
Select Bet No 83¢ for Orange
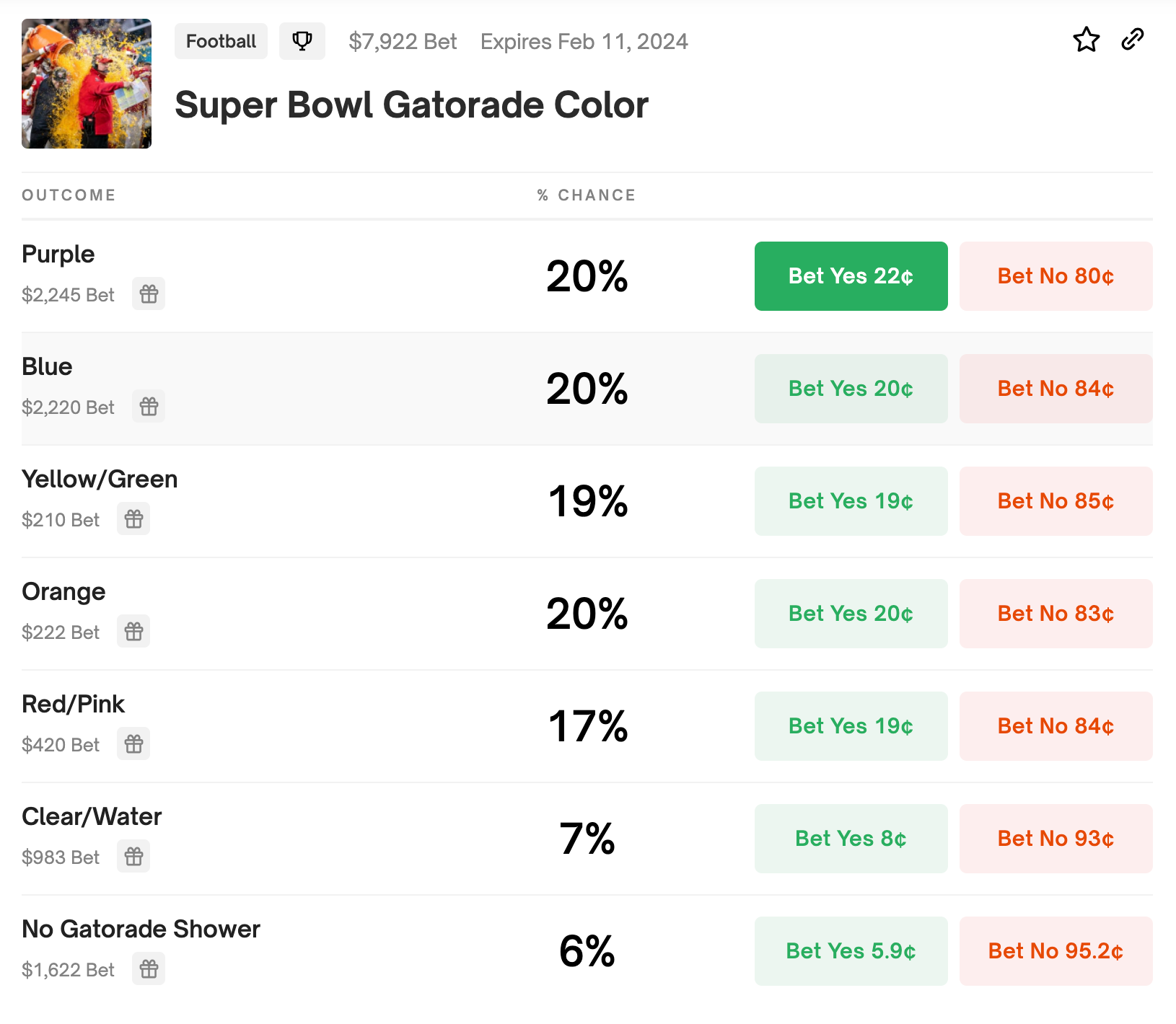[1056, 614]
